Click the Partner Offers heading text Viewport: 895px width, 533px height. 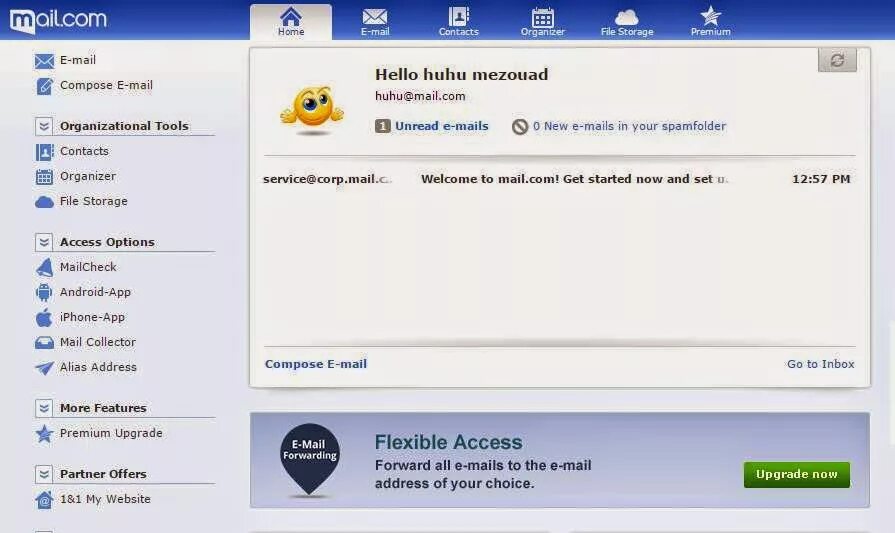(103, 474)
